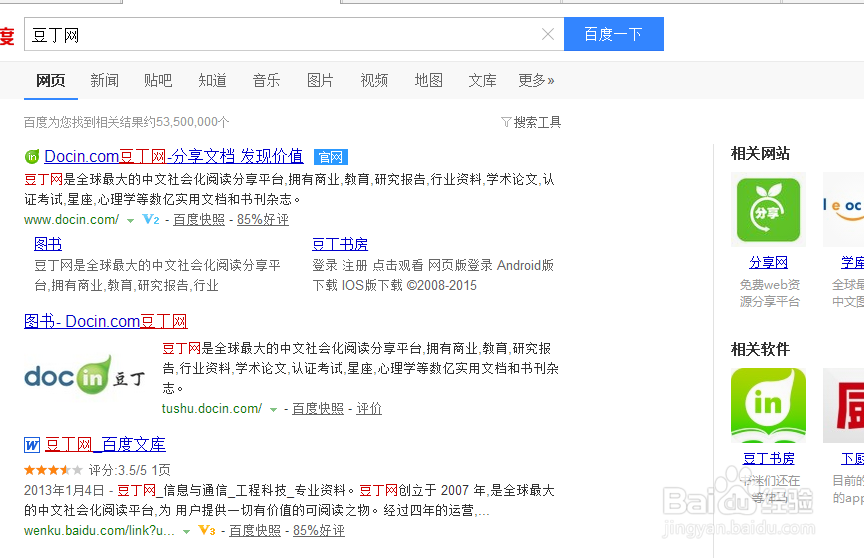Click the 免费web资源分享平台 description

coord(769,293)
